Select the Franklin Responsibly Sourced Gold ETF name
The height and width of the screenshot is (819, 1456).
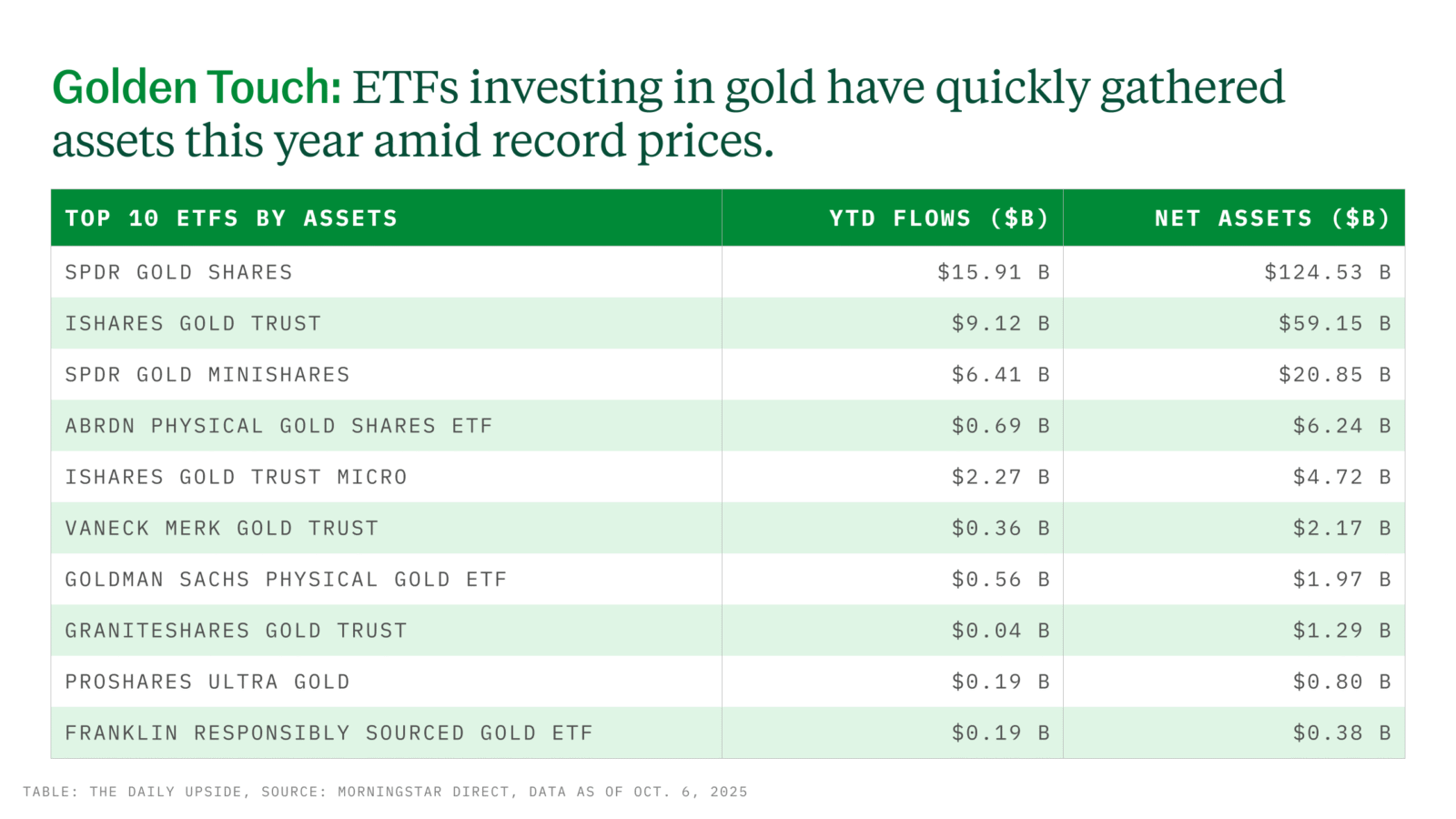click(x=329, y=733)
